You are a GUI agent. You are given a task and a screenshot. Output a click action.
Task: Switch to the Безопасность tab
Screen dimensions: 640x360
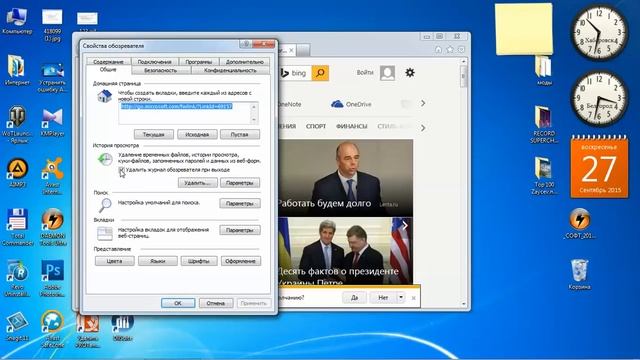pos(160,70)
